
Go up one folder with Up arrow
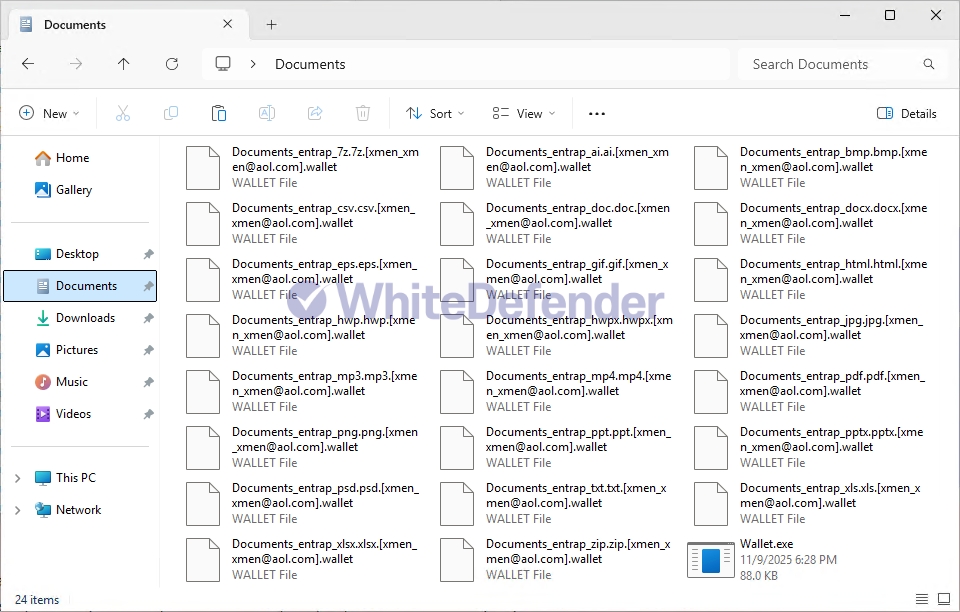(x=124, y=64)
